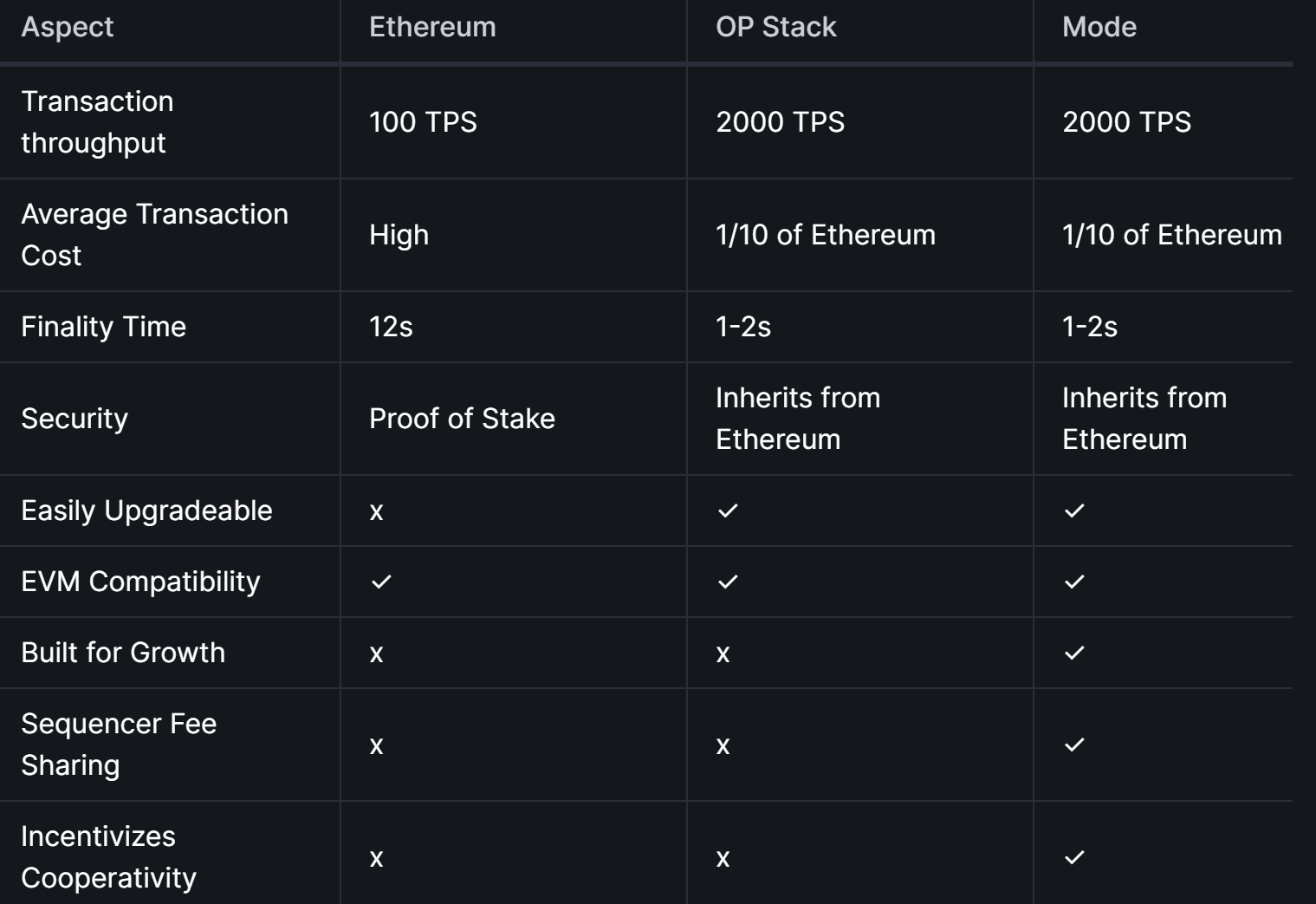This screenshot has width=1316, height=904.
Task: Click the Finality Time row label
Action: 103,327
